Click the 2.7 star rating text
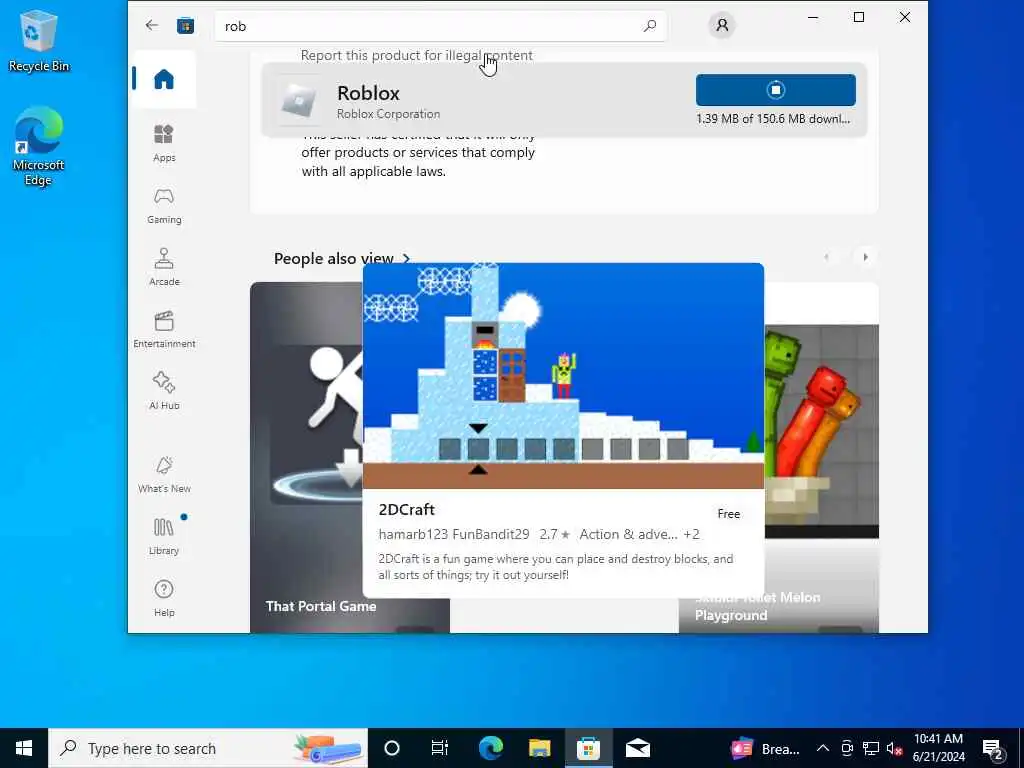 coord(554,534)
